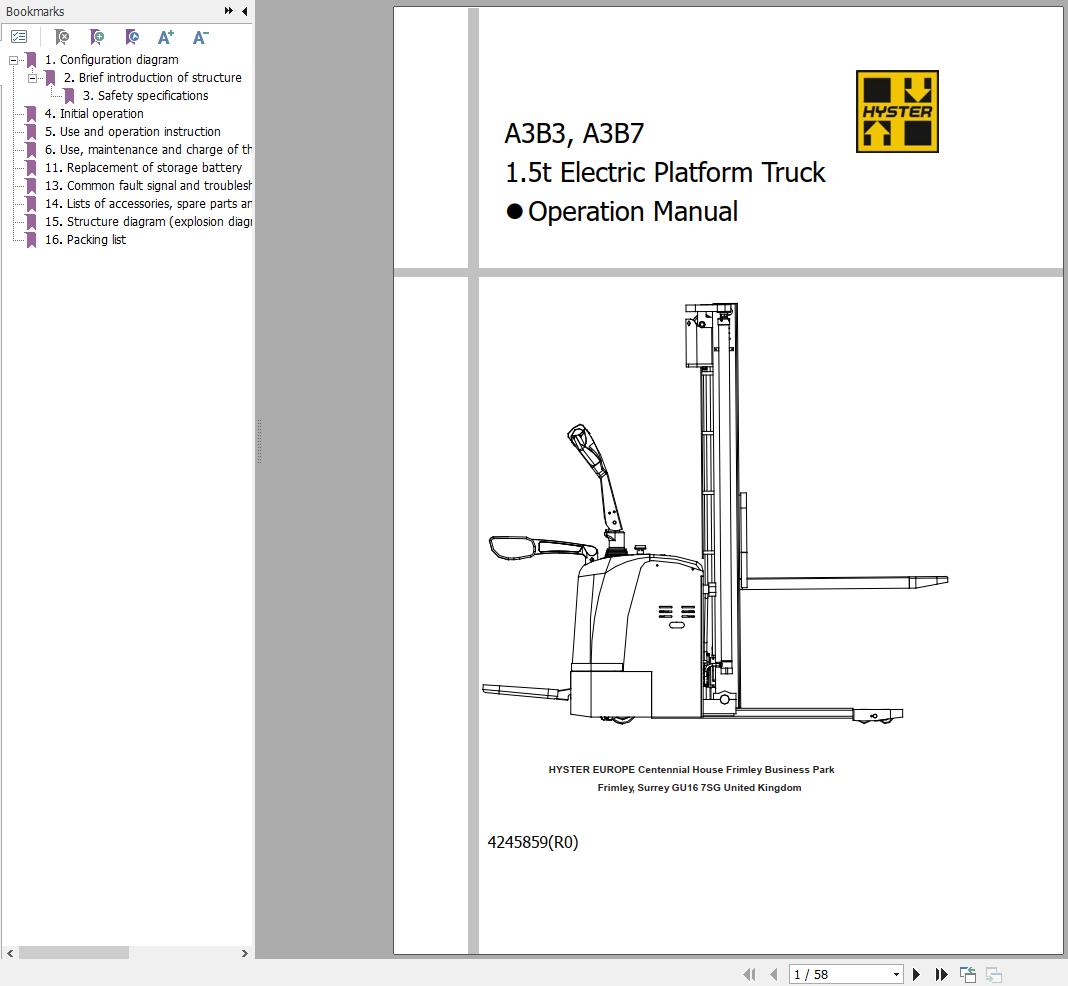Open bookmark 4. Initial operation
1068x986 pixels.
(94, 114)
